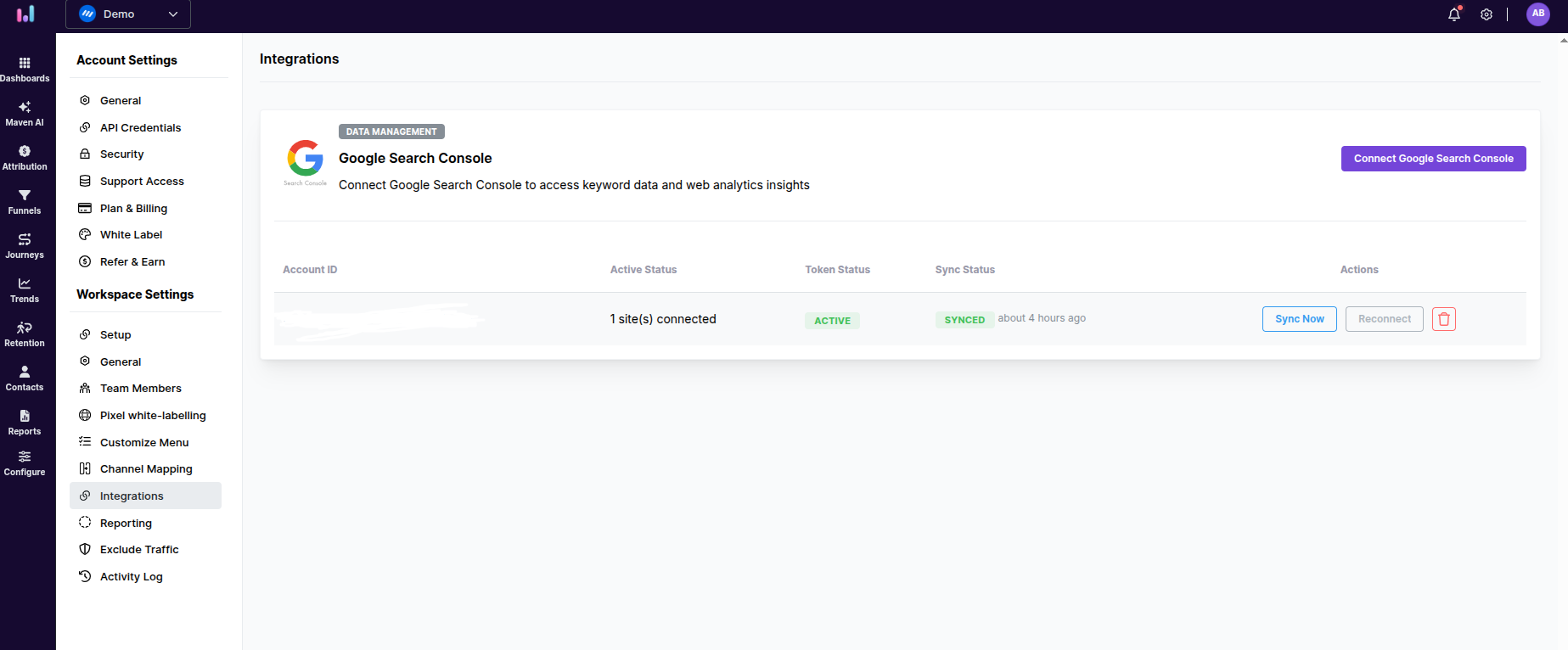Screen dimensions: 1568x650
Task: Select API Credentials in Account Settings
Action: 140,127
